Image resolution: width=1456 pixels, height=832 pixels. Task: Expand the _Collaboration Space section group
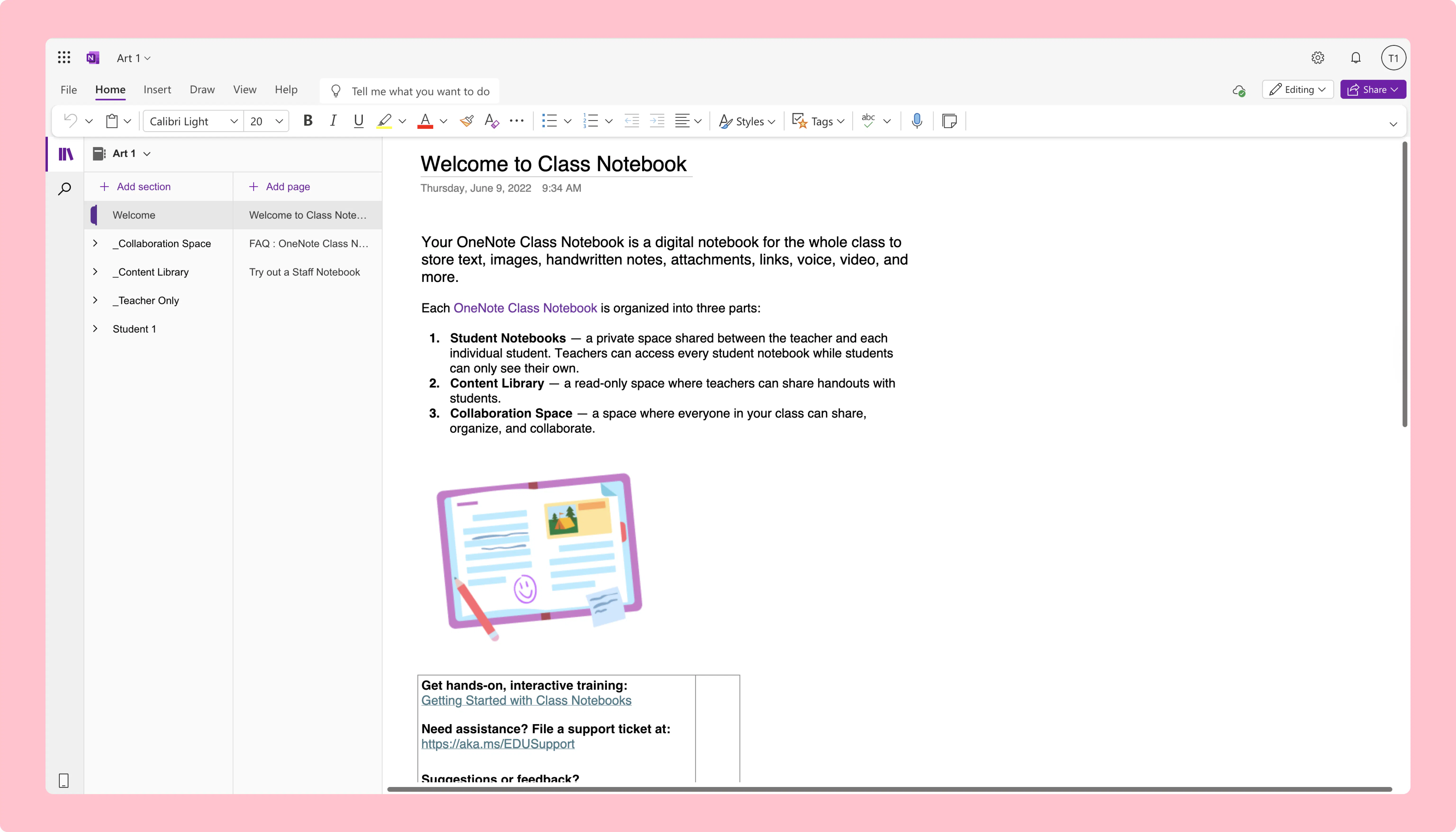click(x=96, y=244)
